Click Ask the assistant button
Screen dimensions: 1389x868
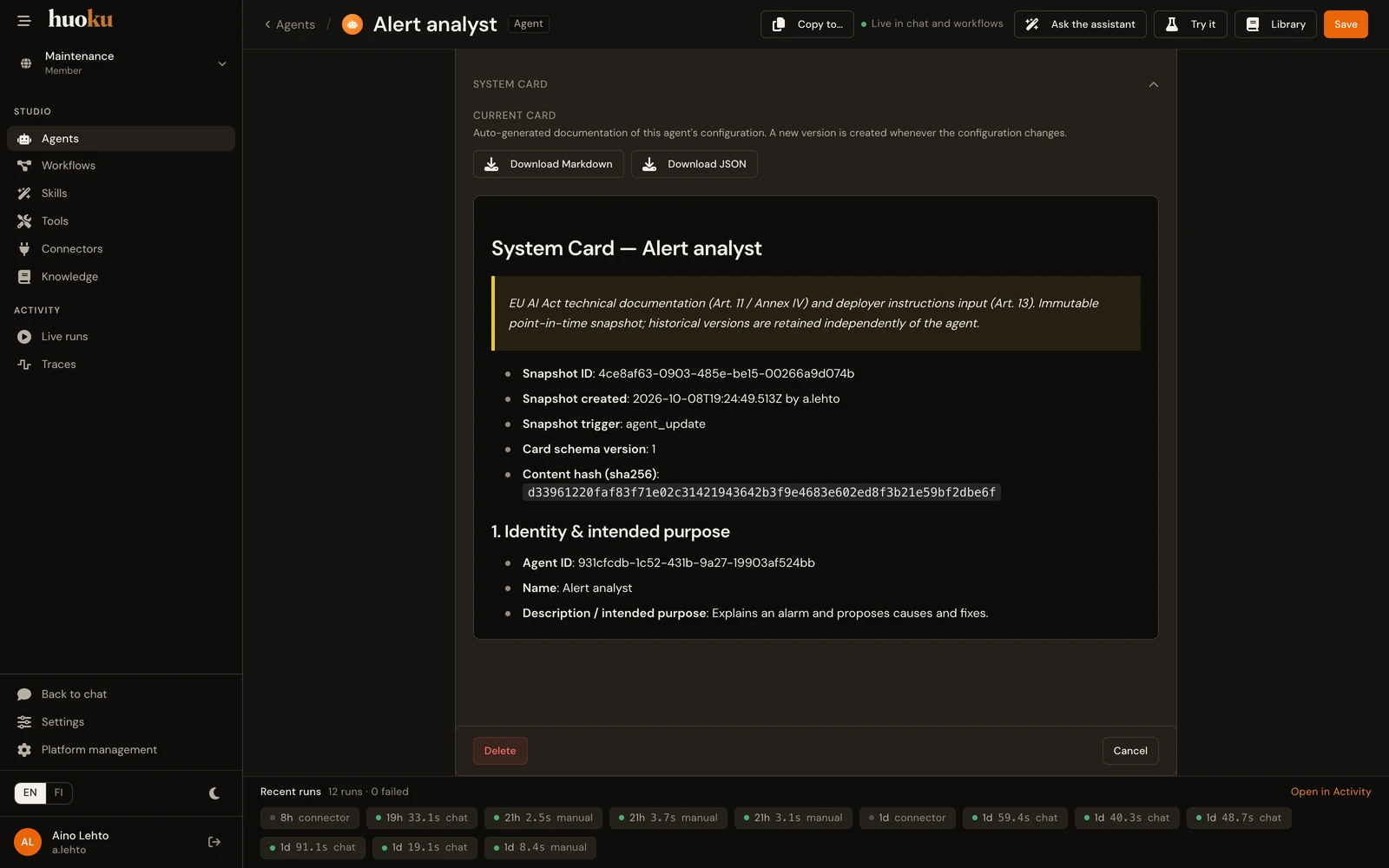[x=1080, y=24]
